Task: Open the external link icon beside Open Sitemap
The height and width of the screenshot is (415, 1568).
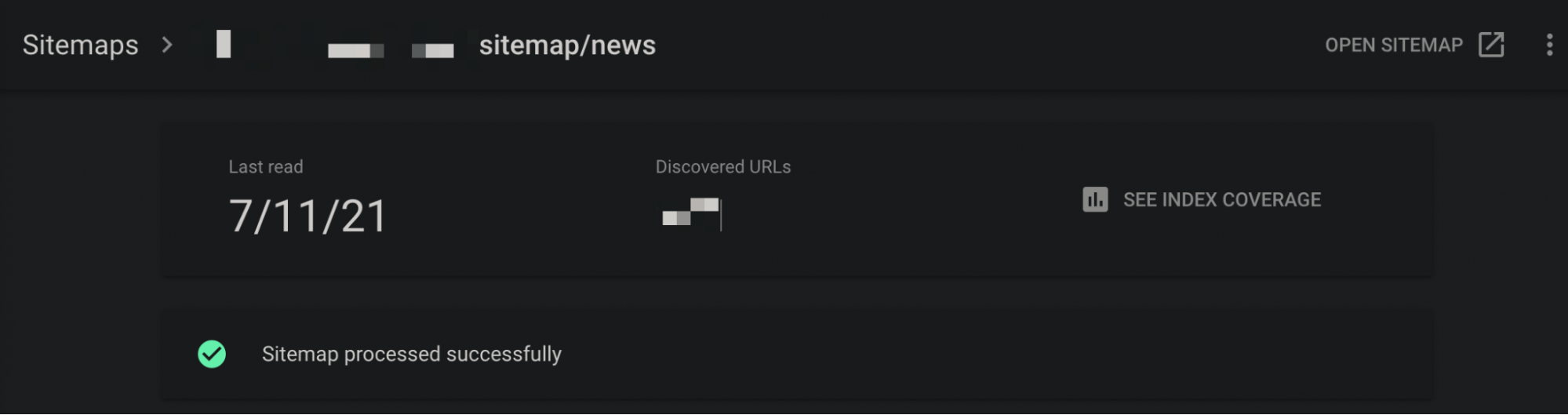Action: point(1491,45)
